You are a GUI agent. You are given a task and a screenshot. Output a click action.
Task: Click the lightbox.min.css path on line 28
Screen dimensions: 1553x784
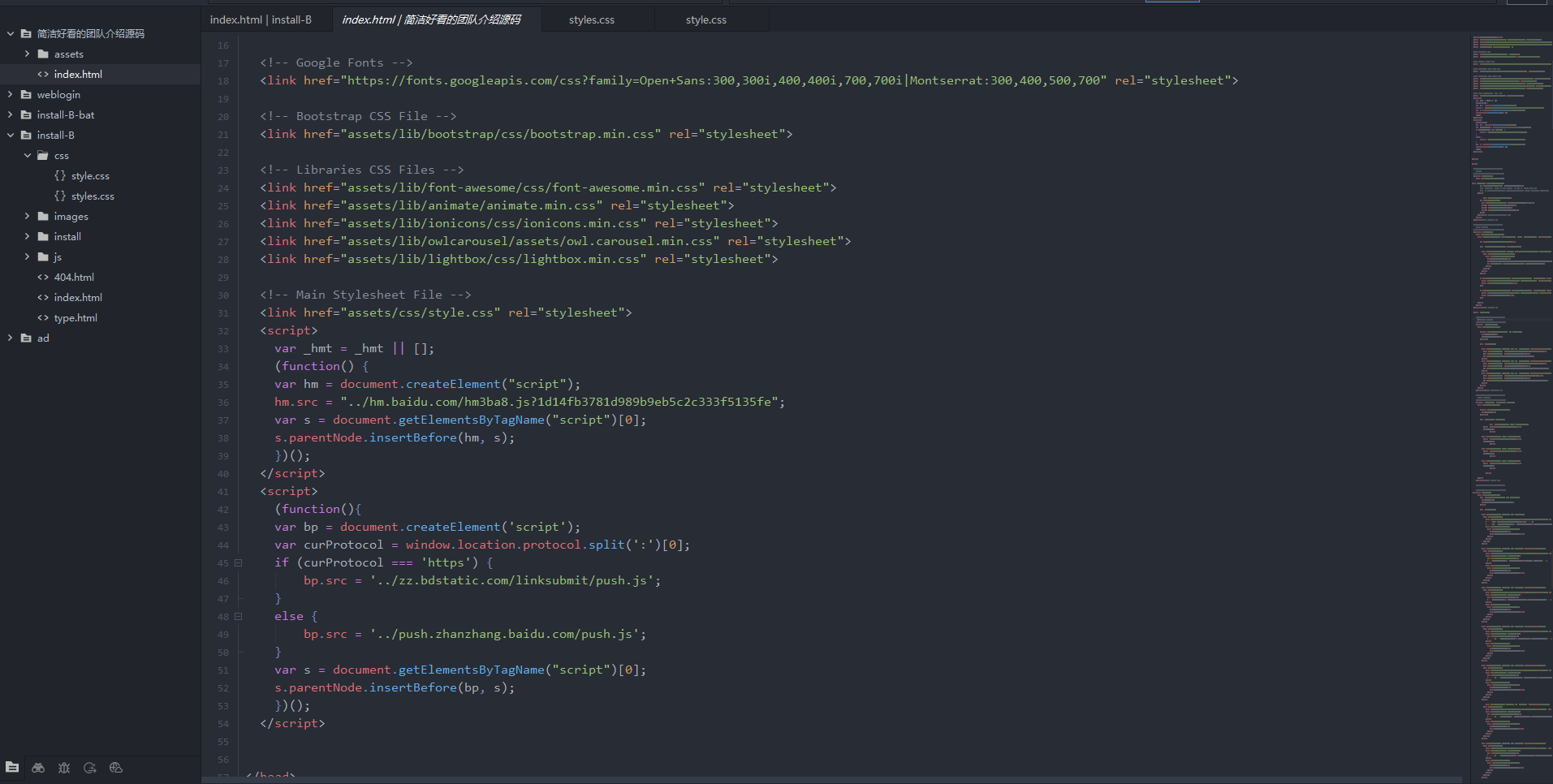[x=494, y=259]
